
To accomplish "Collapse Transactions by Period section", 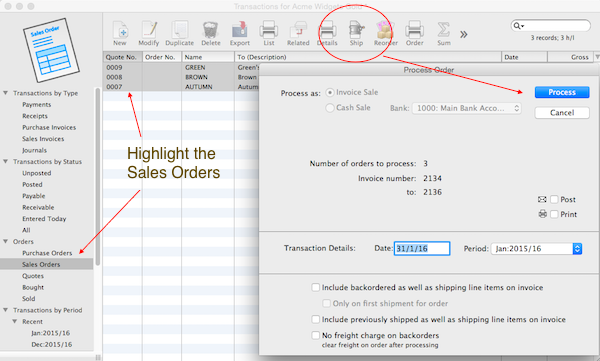I will [6, 310].
